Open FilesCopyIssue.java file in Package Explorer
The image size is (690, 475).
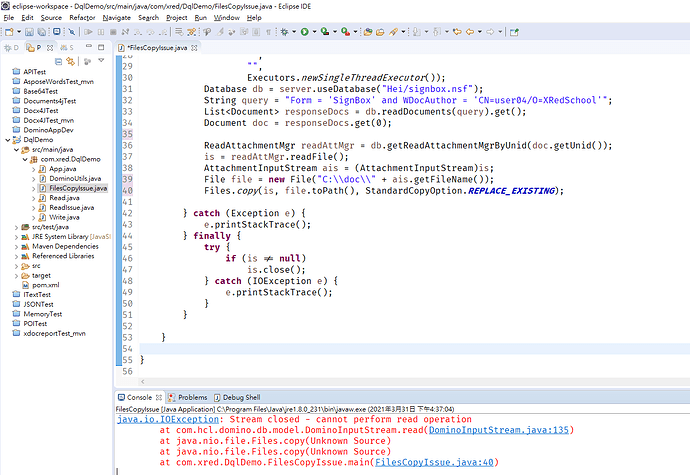[78, 189]
